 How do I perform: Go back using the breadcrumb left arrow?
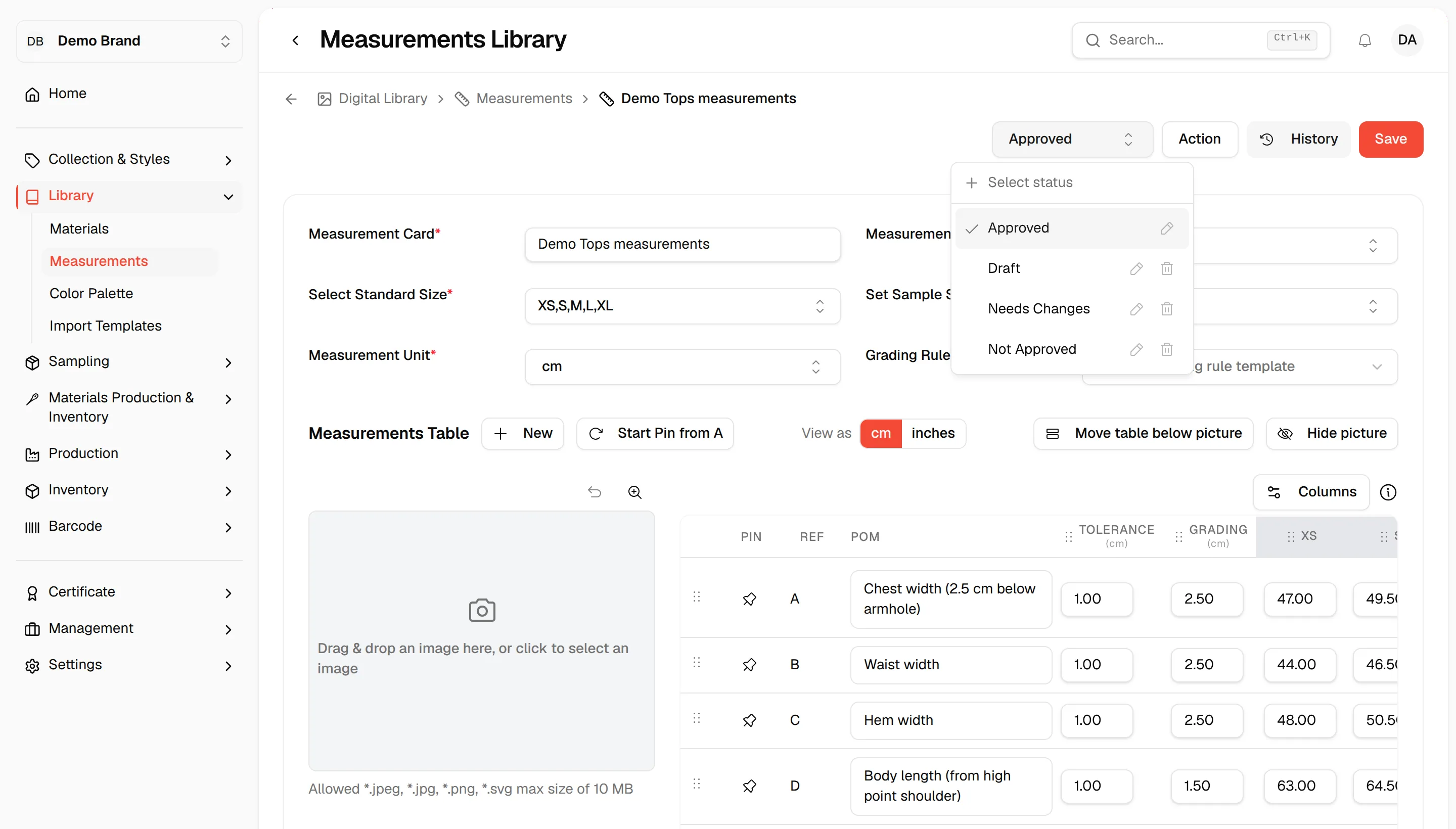[291, 99]
